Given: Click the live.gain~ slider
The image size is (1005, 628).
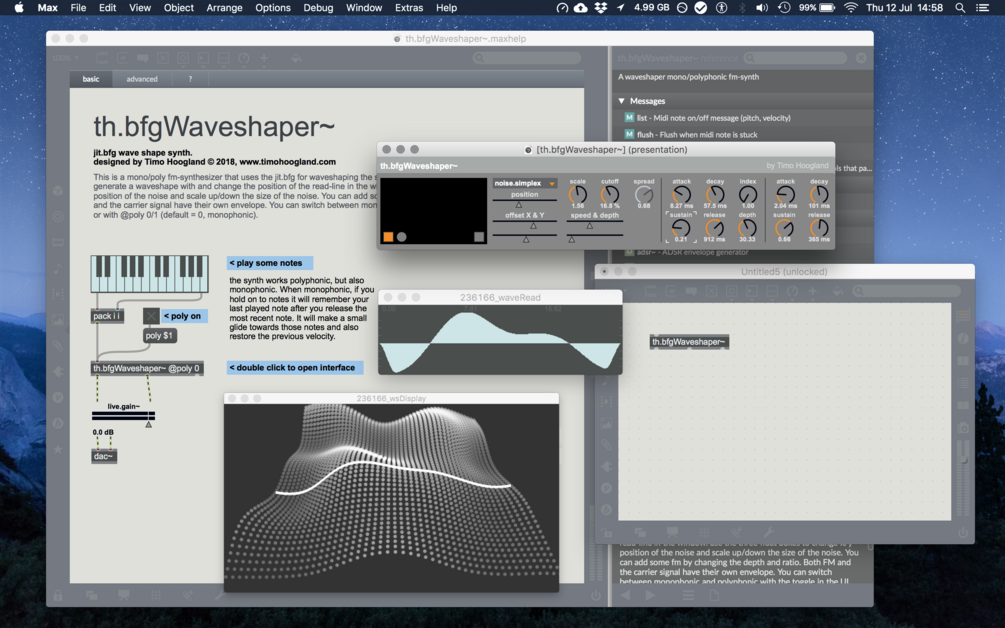Looking at the screenshot, I should (123, 418).
